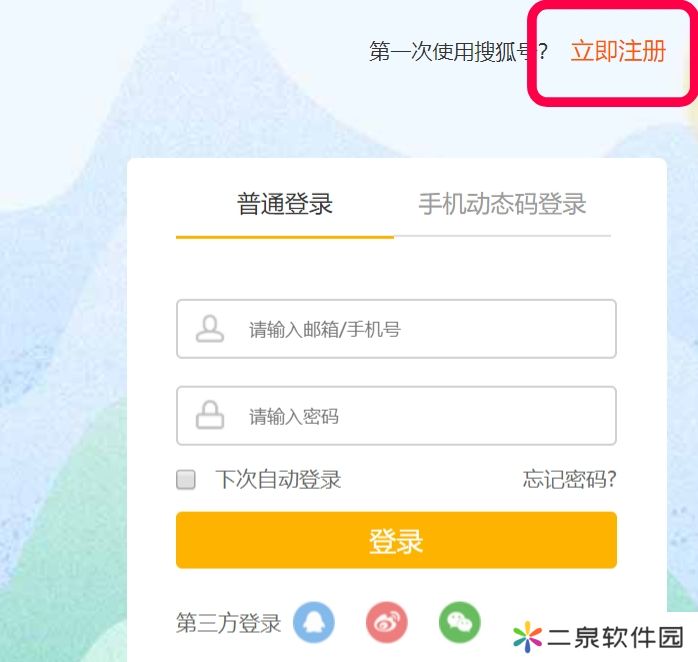Click the 第三方登录 label
The image size is (698, 662).
[228, 622]
